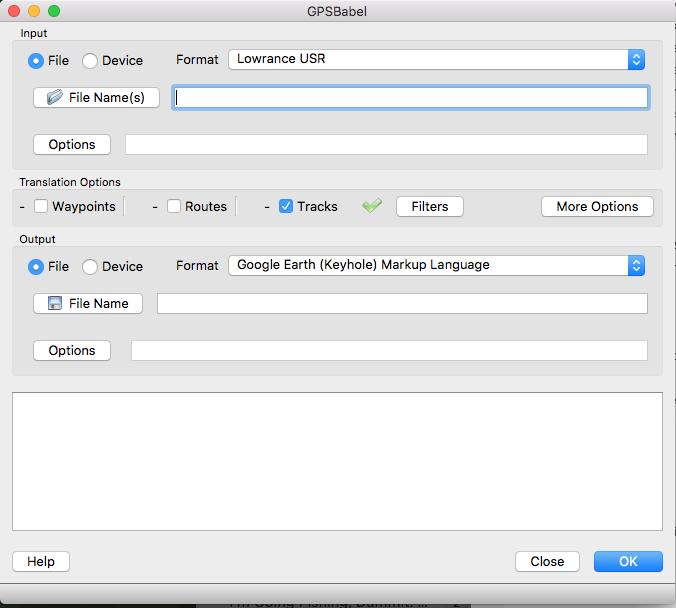Click the open folder icon on File Name(s)
Viewport: 676px width, 608px height.
coord(55,97)
